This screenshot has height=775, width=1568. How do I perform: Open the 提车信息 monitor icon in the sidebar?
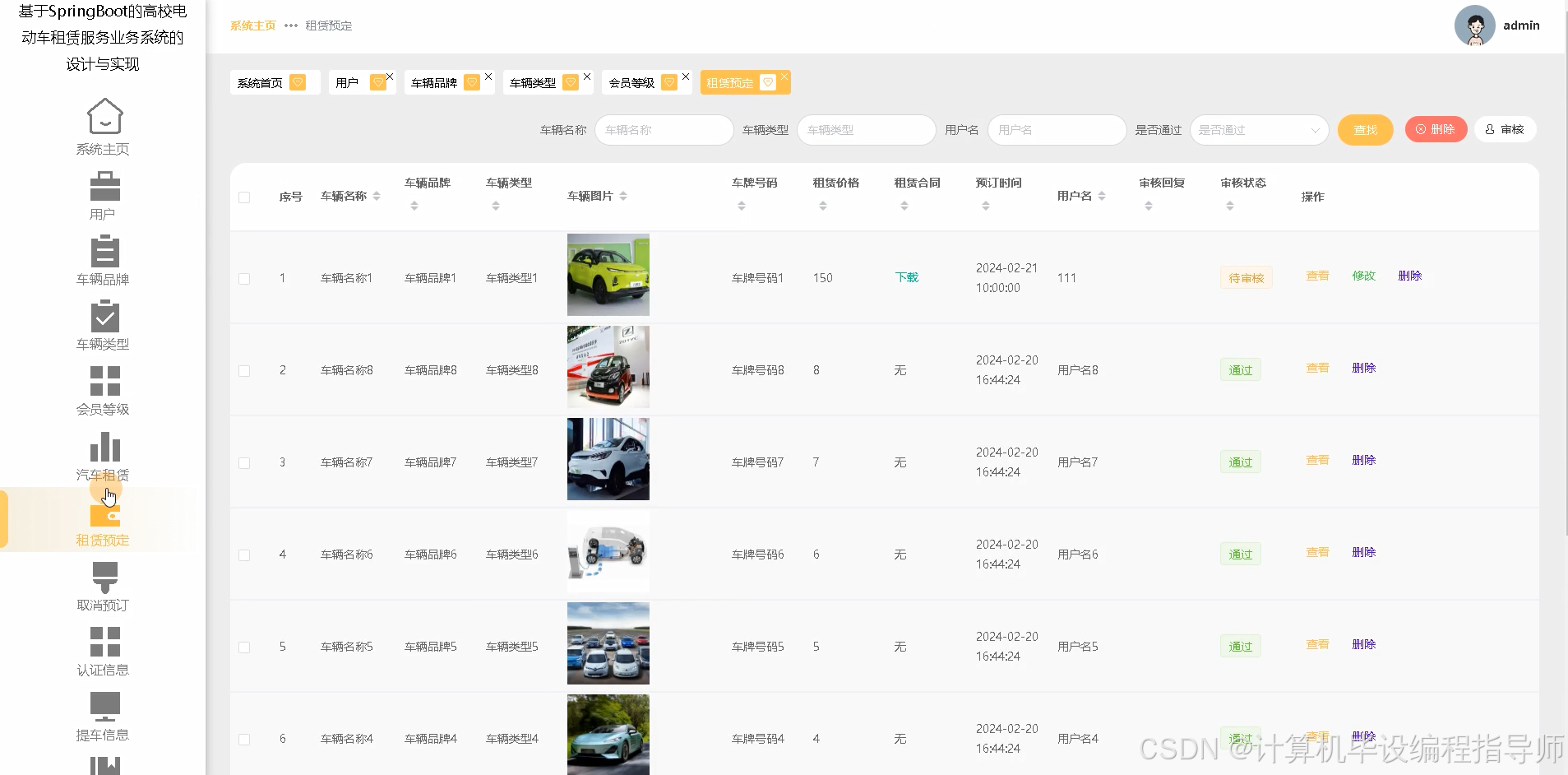[x=104, y=707]
